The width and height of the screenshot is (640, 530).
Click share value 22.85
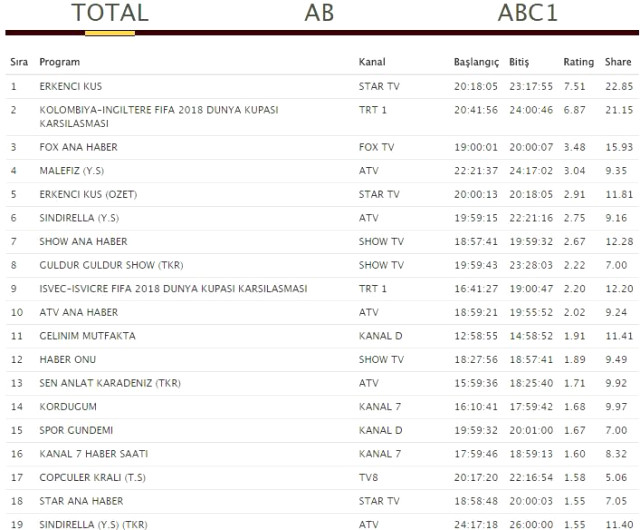click(619, 87)
